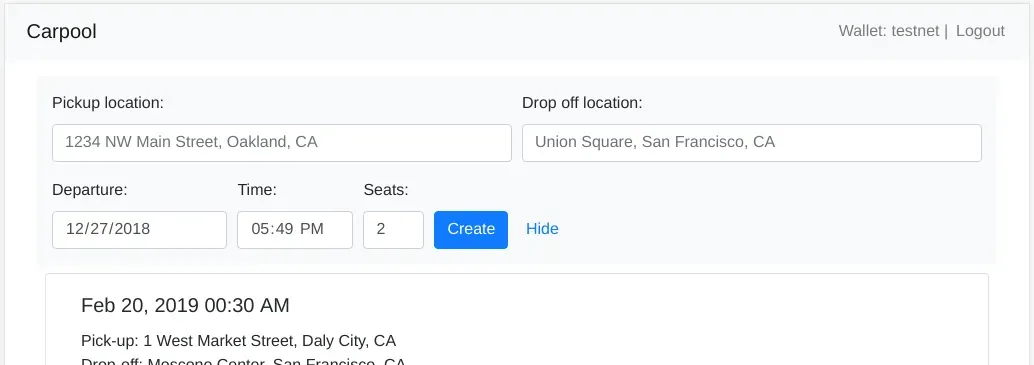Hide the ride creation form
Viewport: 1034px width, 365px height.
pyautogui.click(x=542, y=229)
